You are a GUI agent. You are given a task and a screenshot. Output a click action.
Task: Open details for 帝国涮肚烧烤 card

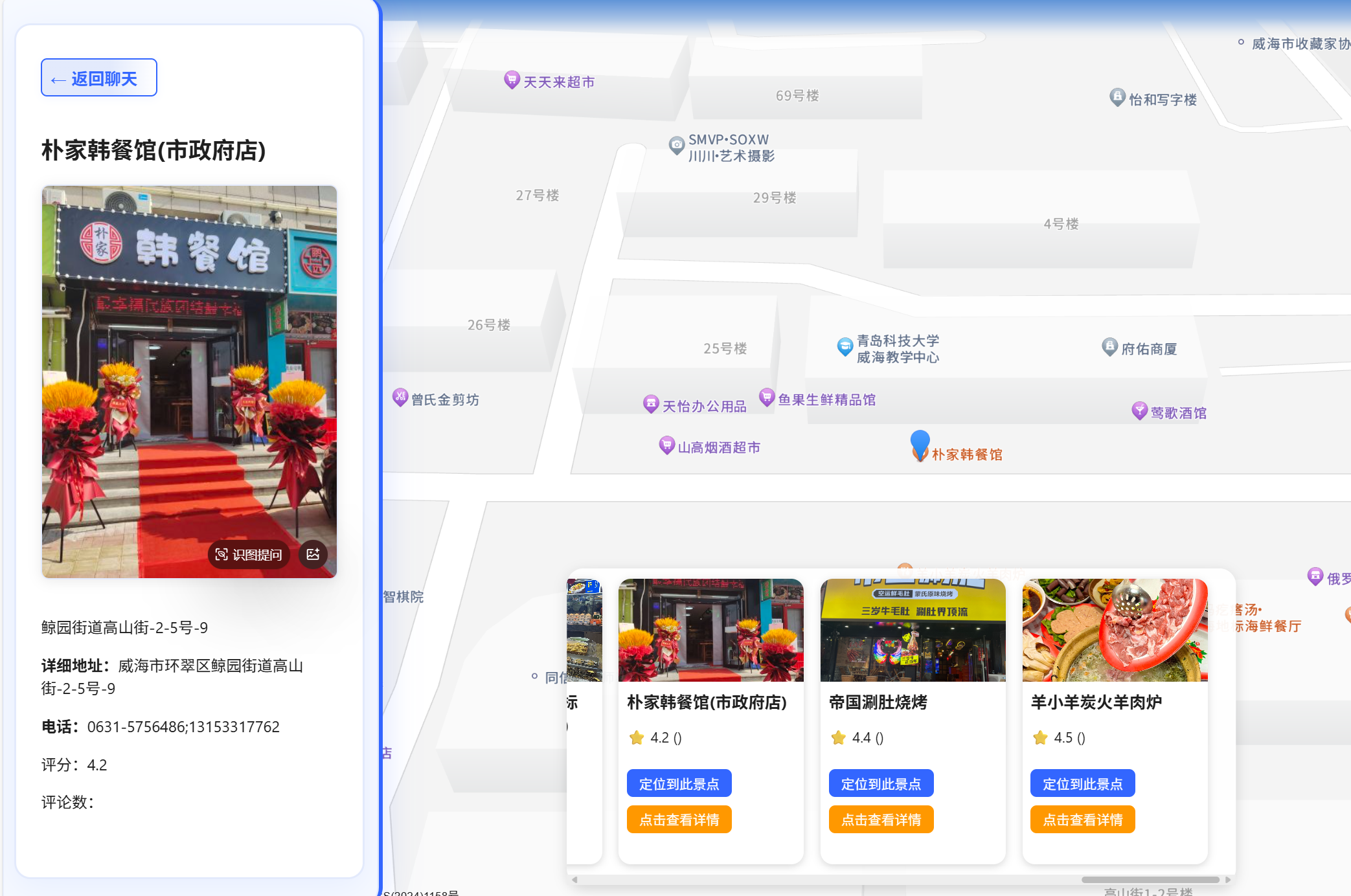pyautogui.click(x=881, y=820)
